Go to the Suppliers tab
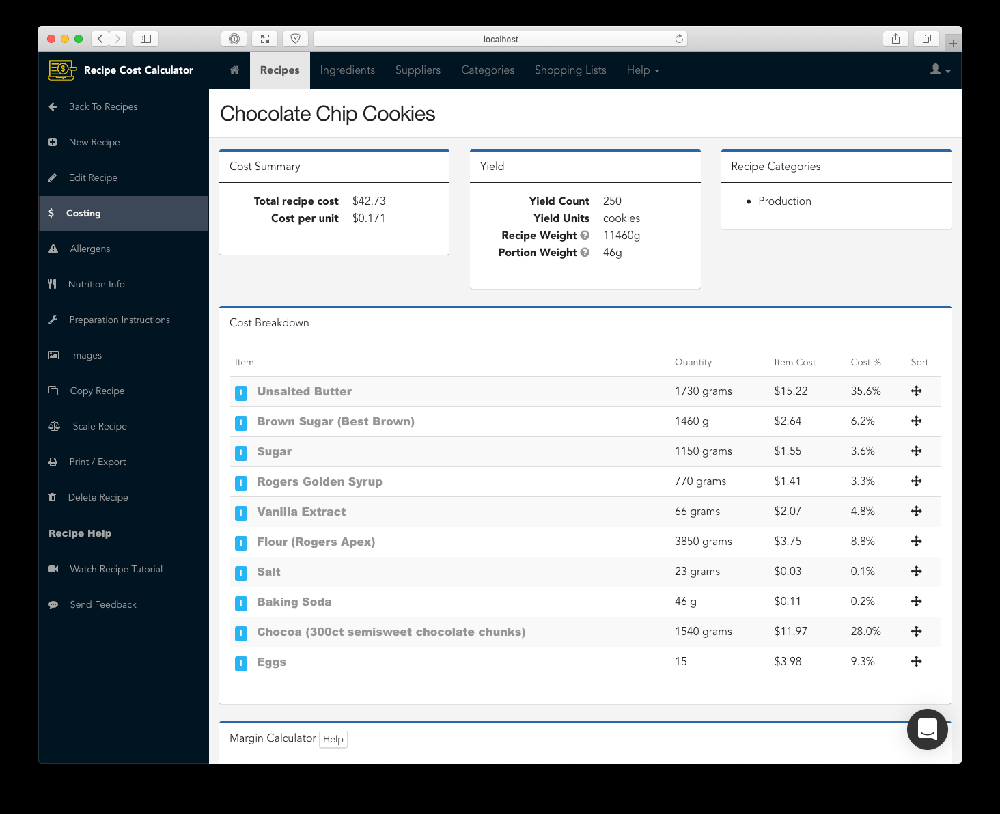This screenshot has height=814, width=1000. pyautogui.click(x=418, y=70)
